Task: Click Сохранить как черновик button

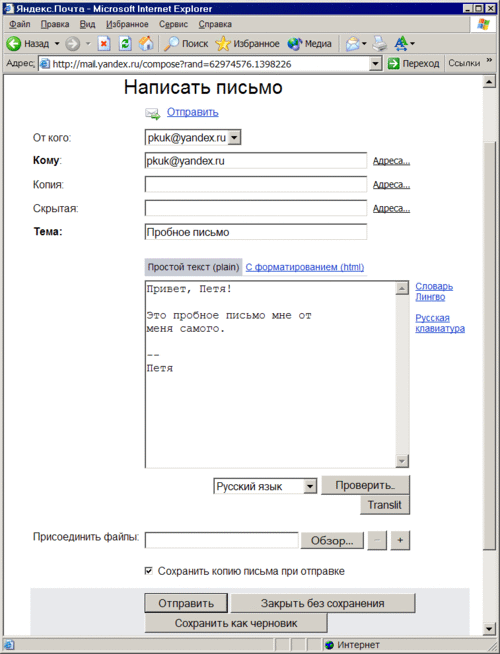Action: click(x=236, y=623)
